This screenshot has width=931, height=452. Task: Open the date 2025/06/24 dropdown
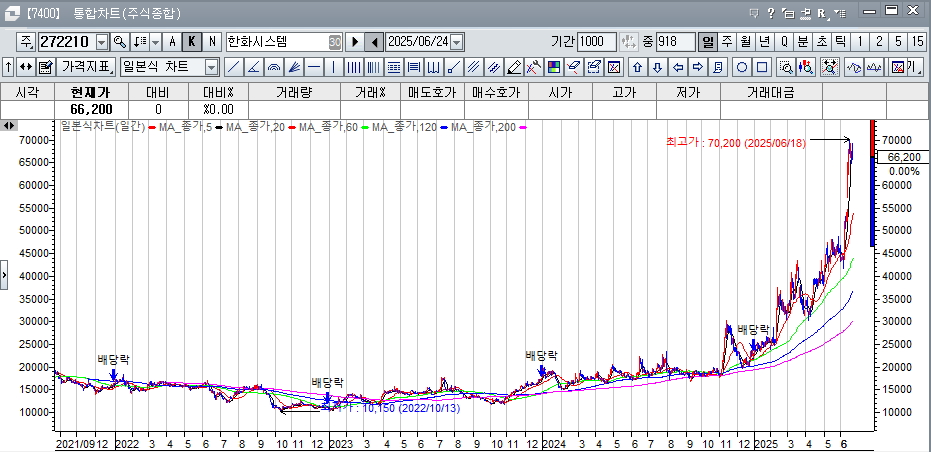coord(457,42)
